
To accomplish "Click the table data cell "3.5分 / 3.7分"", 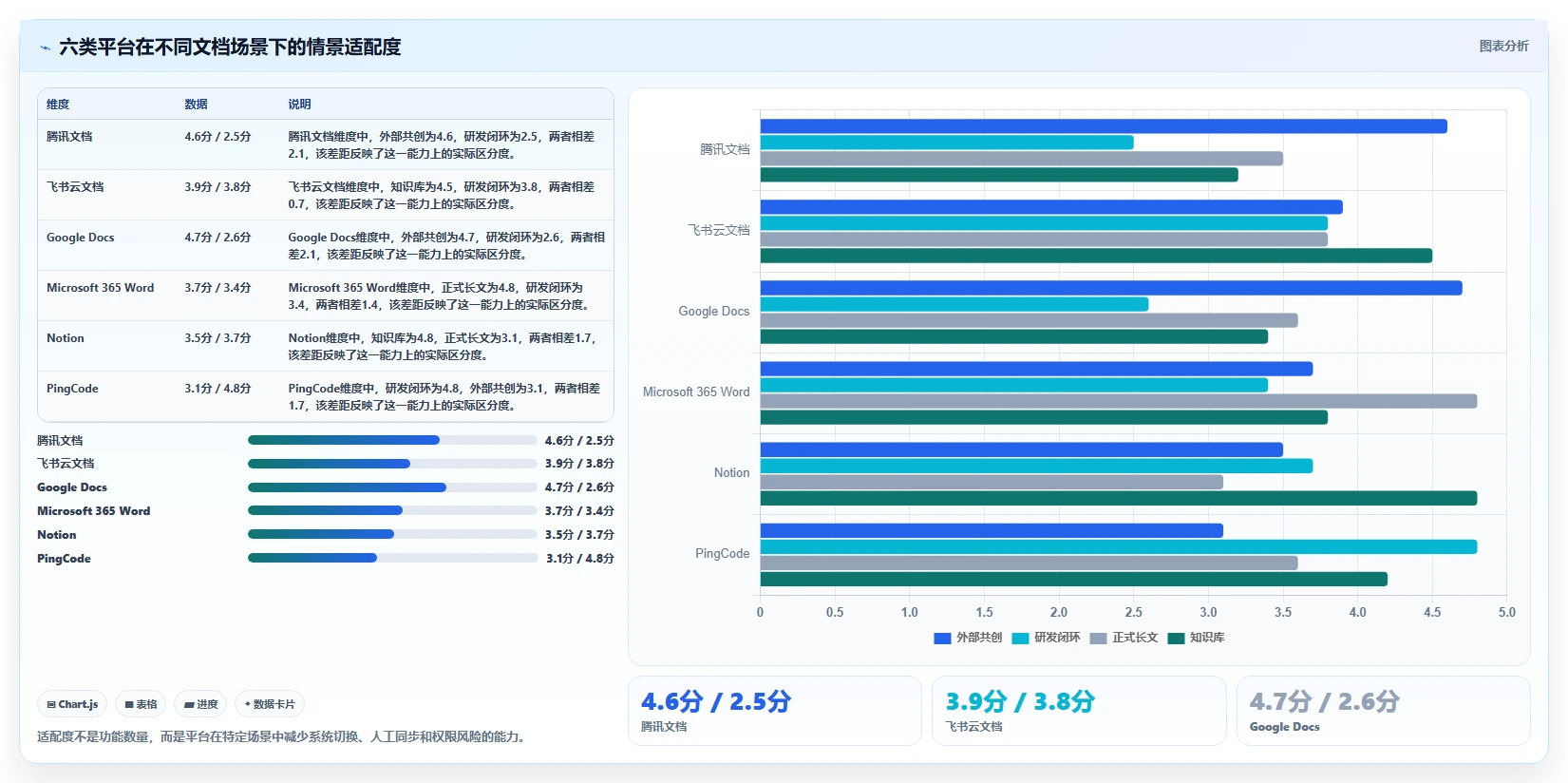I will tap(217, 338).
